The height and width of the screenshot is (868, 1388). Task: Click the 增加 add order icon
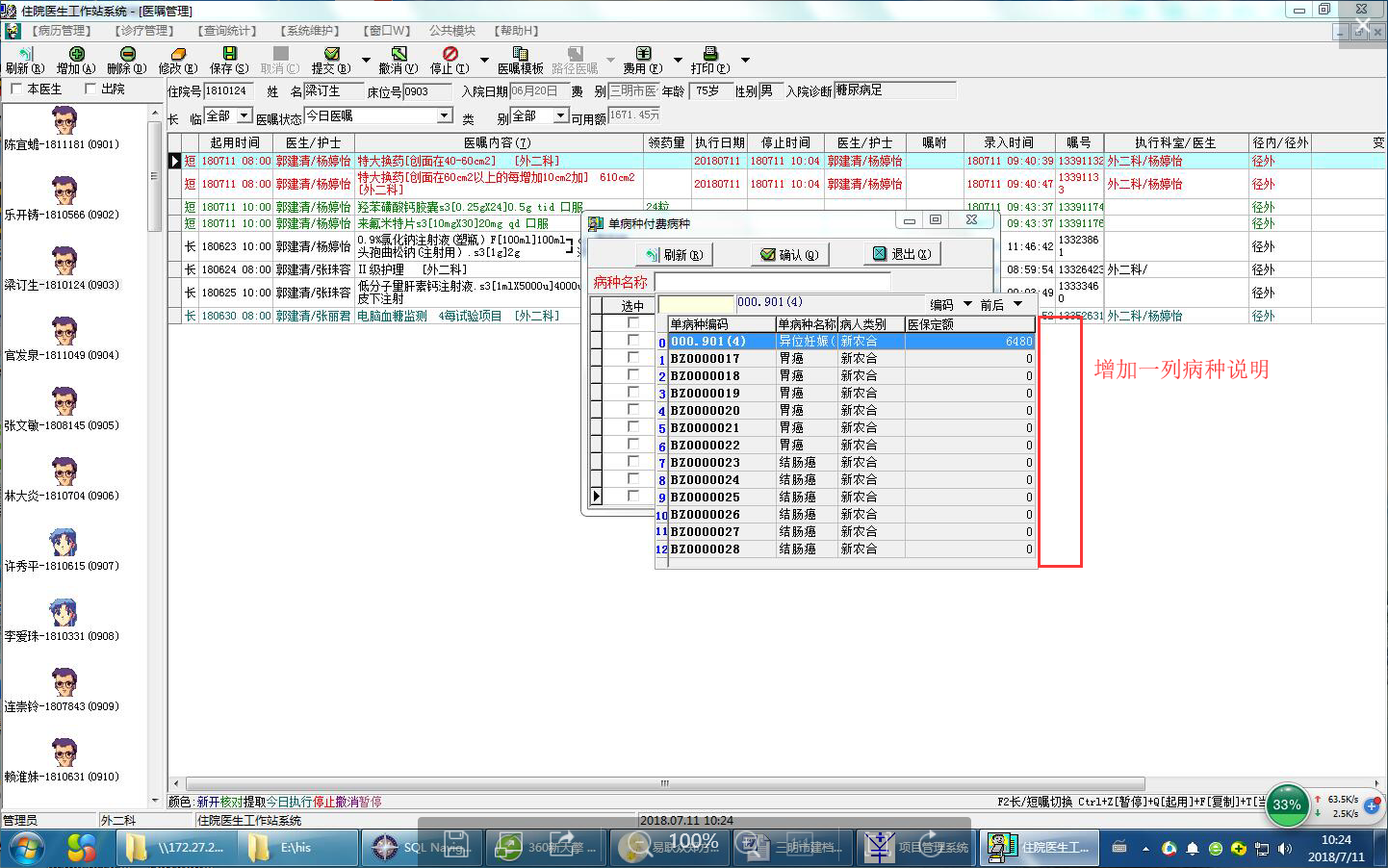tap(76, 54)
